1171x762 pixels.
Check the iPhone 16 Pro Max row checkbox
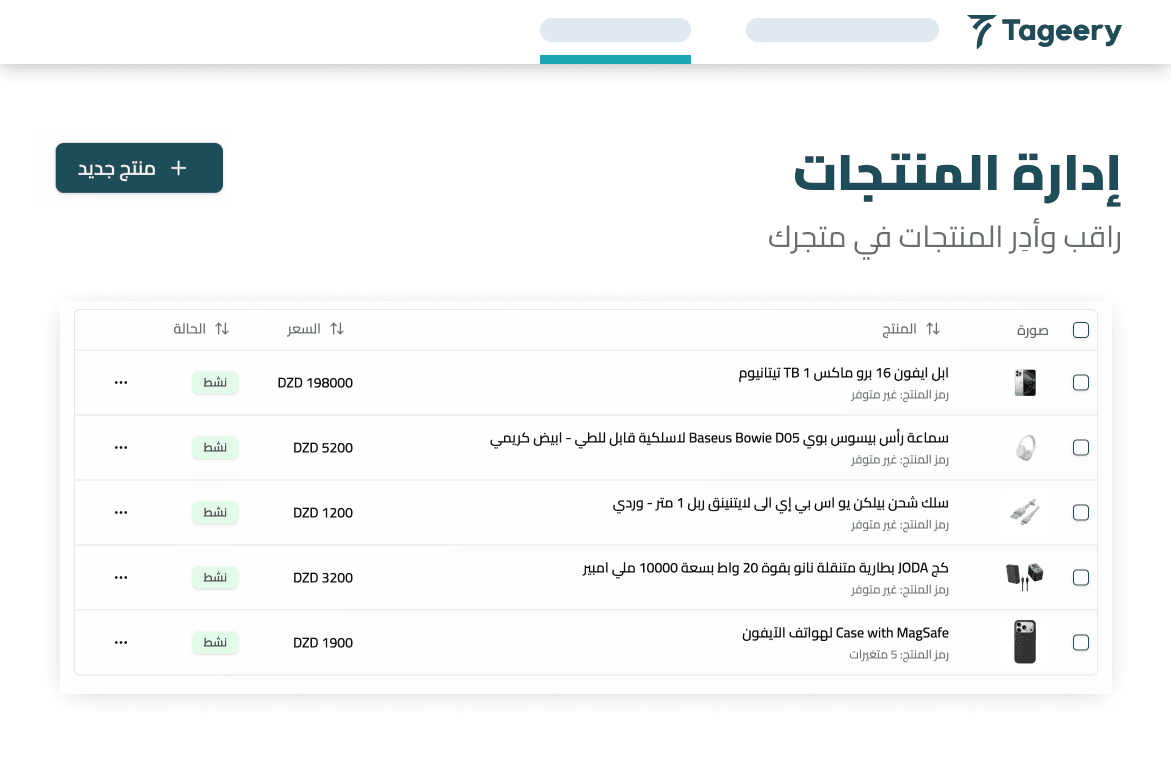pos(1081,382)
